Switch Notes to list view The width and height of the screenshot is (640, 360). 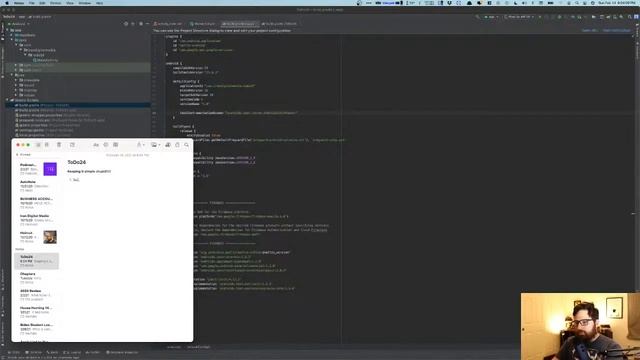tap(38, 145)
